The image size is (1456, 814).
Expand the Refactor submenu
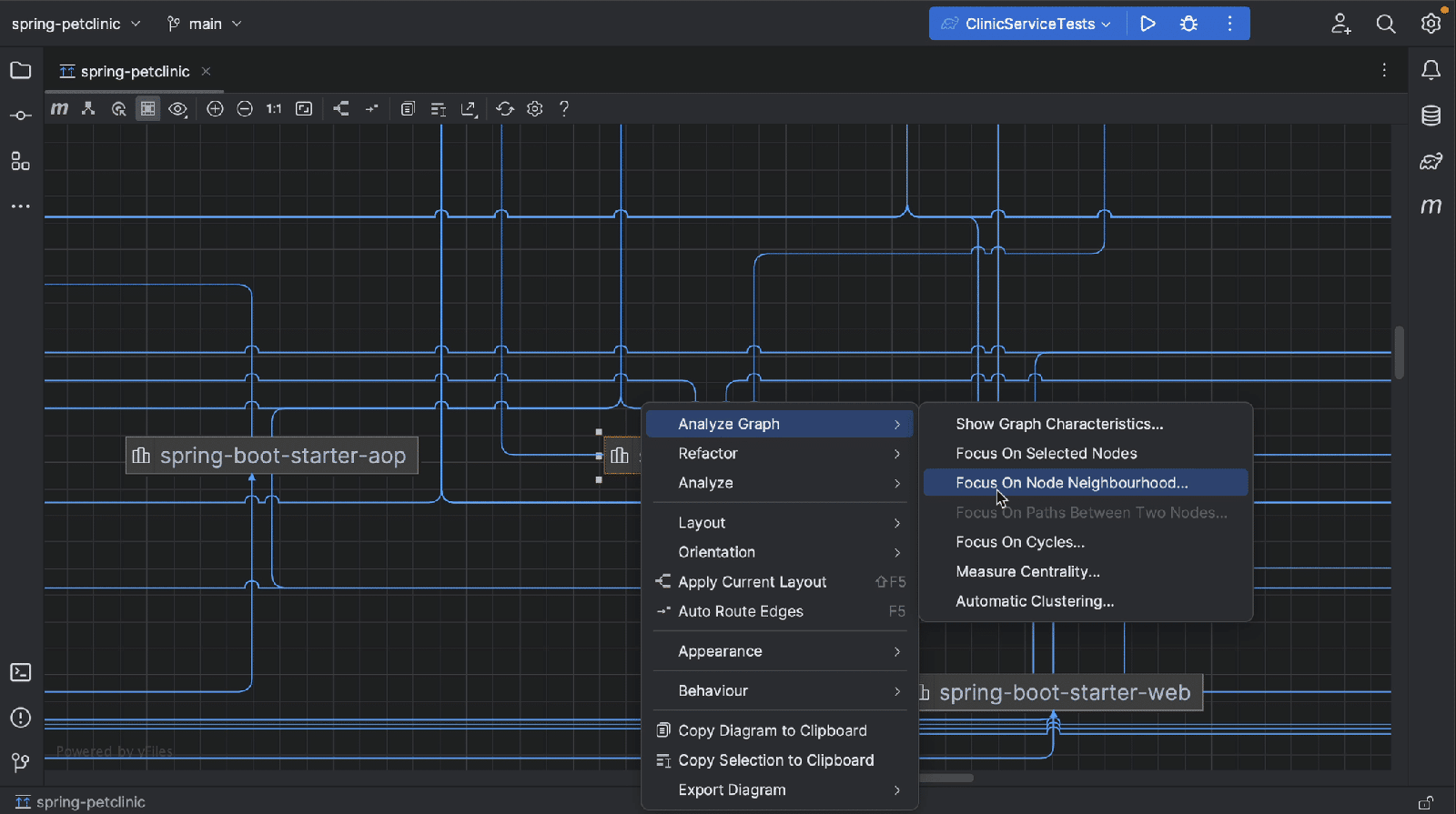[780, 454]
